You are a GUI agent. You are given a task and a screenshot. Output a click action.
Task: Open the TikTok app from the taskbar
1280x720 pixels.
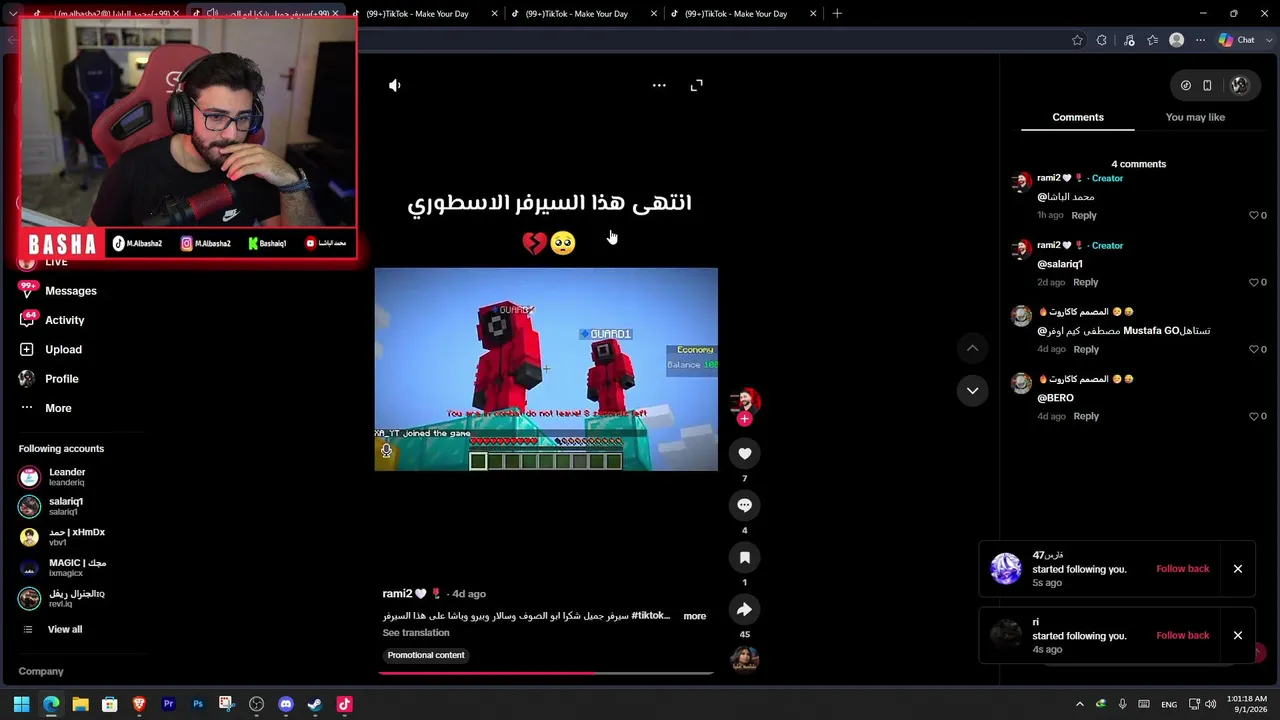coord(344,704)
